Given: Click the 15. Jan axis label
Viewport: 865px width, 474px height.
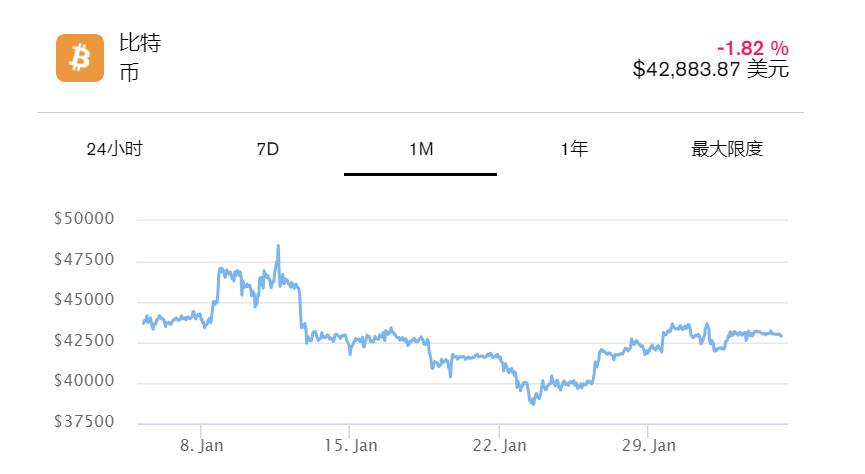Looking at the screenshot, I should tap(350, 443).
